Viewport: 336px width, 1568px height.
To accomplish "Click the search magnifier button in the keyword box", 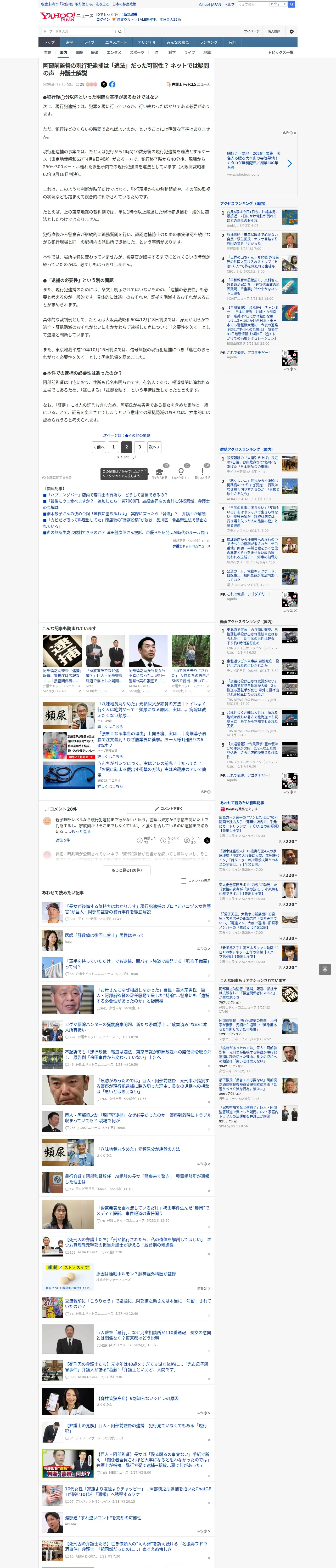I will pyautogui.click(x=120, y=31).
